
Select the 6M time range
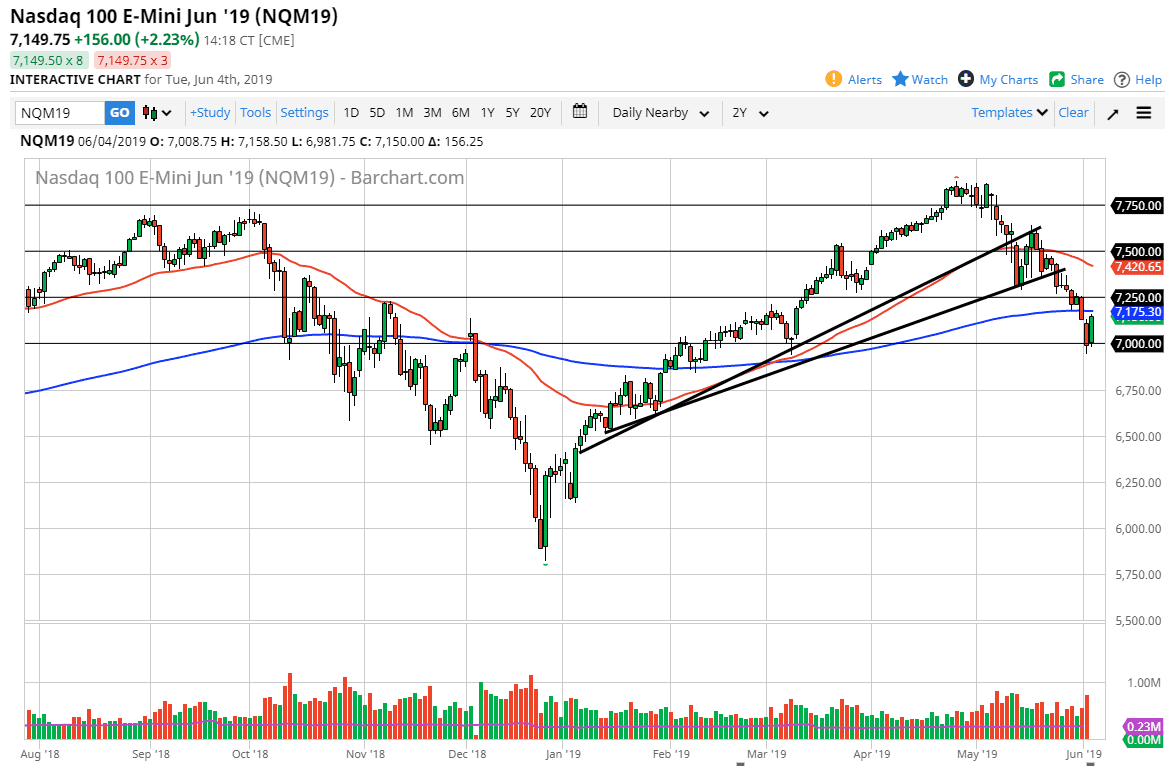(x=460, y=113)
